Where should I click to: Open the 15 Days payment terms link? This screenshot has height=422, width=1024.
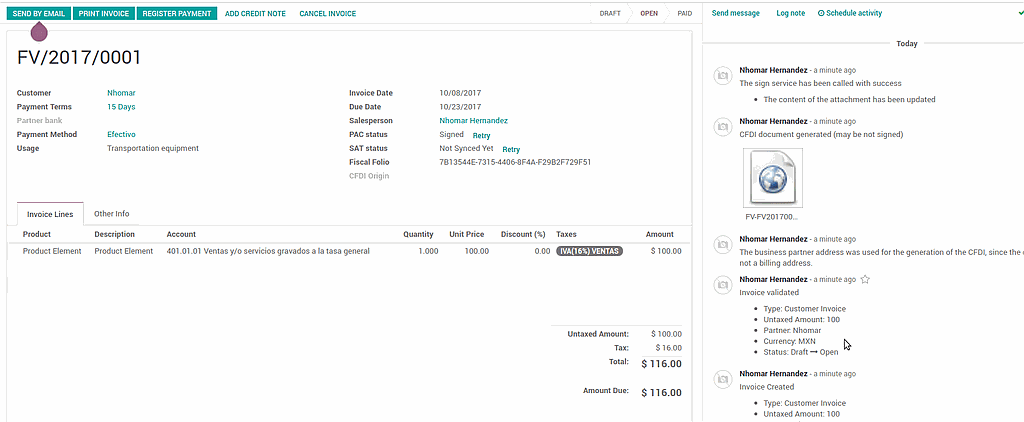(x=121, y=107)
